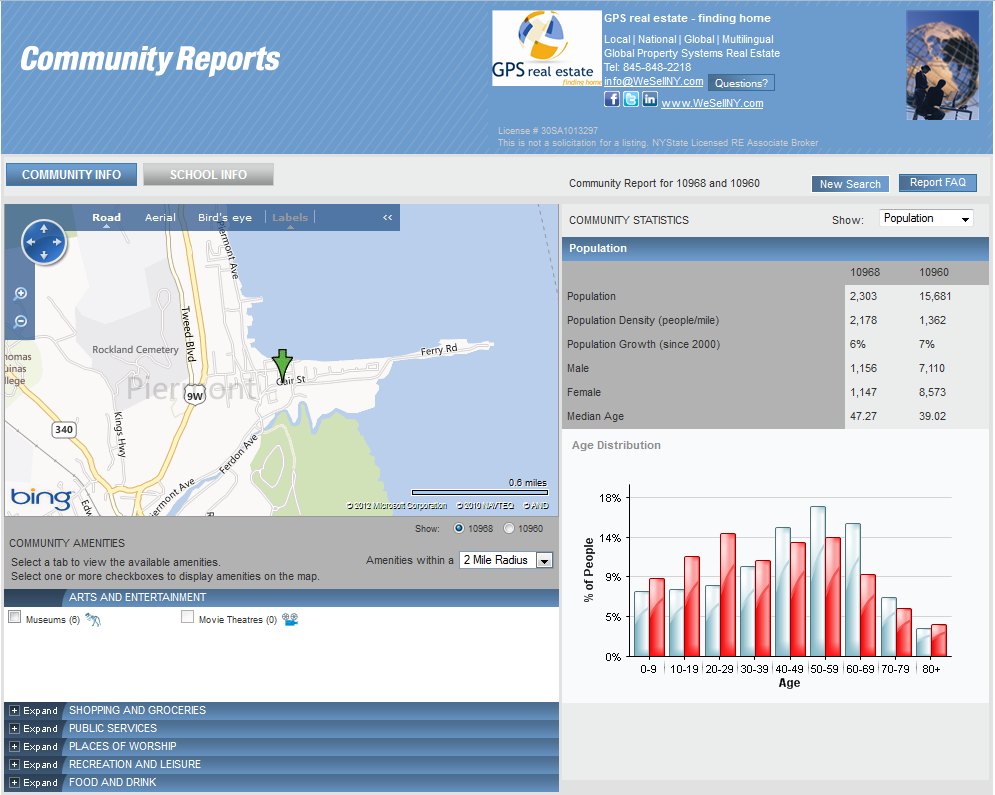Switch to the School Info tab
Screen dimensions: 995x795
208,175
